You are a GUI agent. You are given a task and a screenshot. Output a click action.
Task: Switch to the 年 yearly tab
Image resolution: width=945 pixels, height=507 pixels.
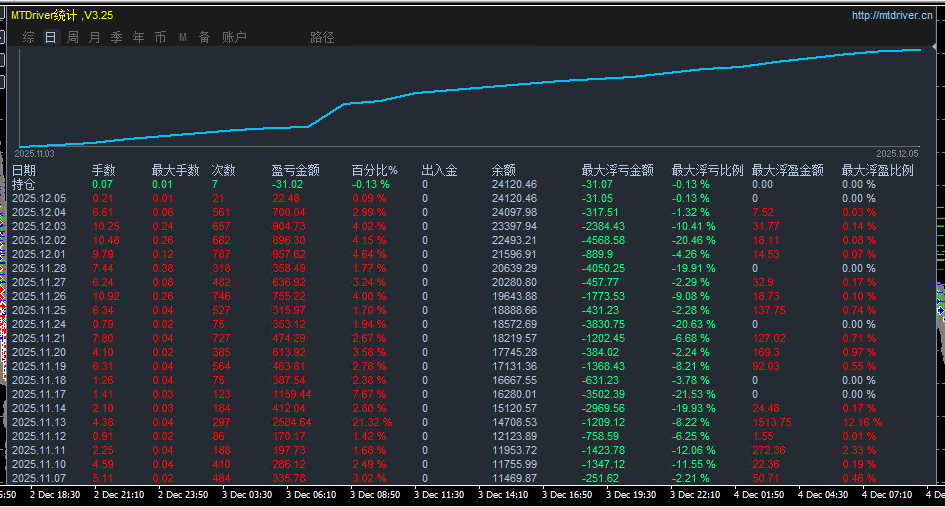pyautogui.click(x=139, y=37)
